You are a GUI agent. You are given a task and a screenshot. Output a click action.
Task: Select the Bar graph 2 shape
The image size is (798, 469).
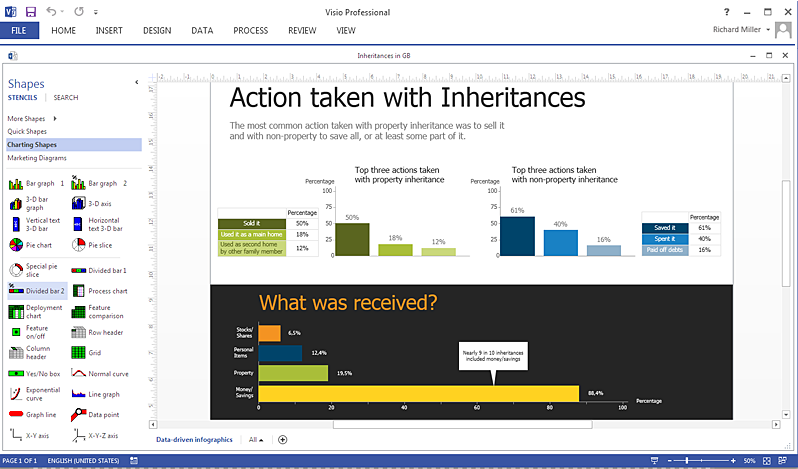point(99,183)
